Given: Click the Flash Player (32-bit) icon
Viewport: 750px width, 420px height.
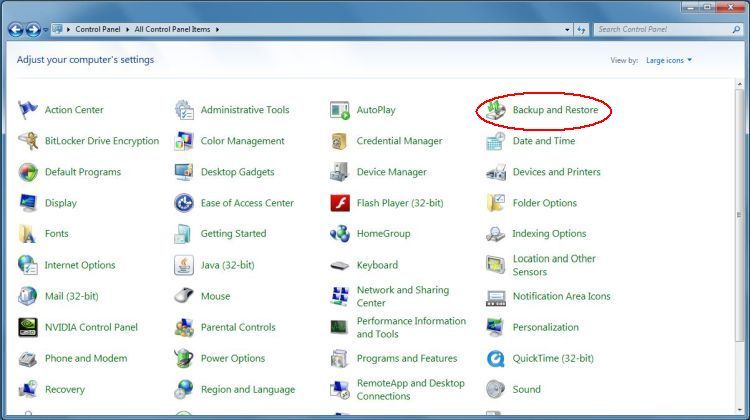Looking at the screenshot, I should pyautogui.click(x=340, y=203).
